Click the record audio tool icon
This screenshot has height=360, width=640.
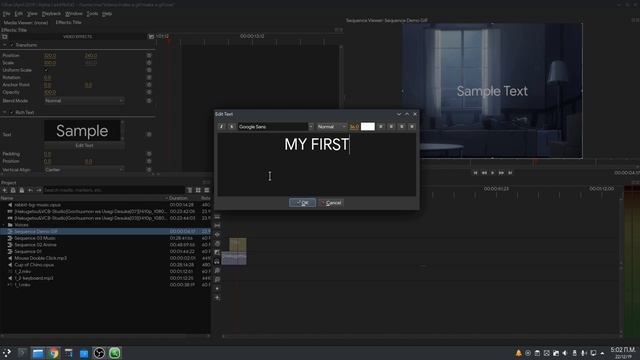[217, 289]
